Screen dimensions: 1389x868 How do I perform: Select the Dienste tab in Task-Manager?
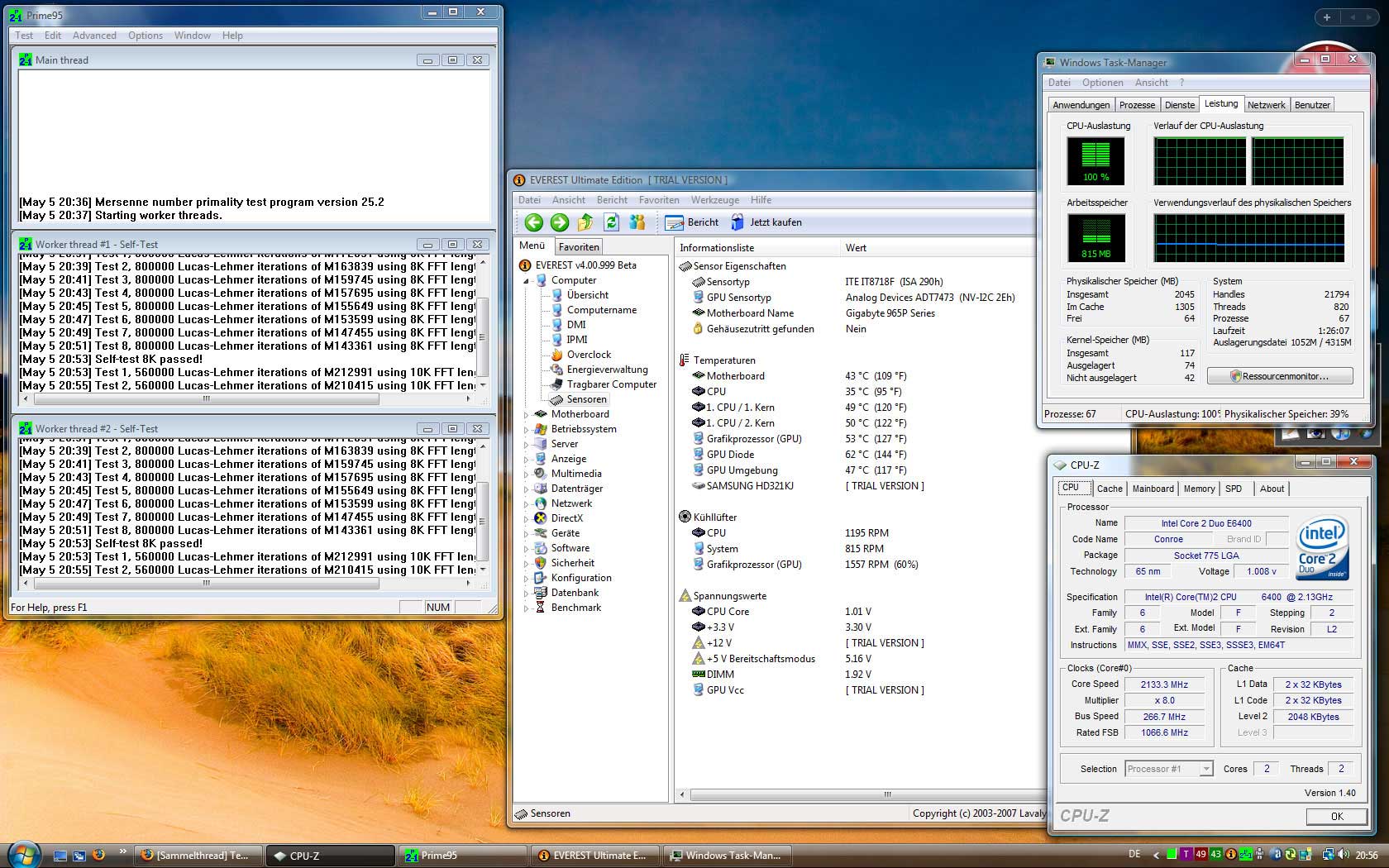pos(1180,105)
